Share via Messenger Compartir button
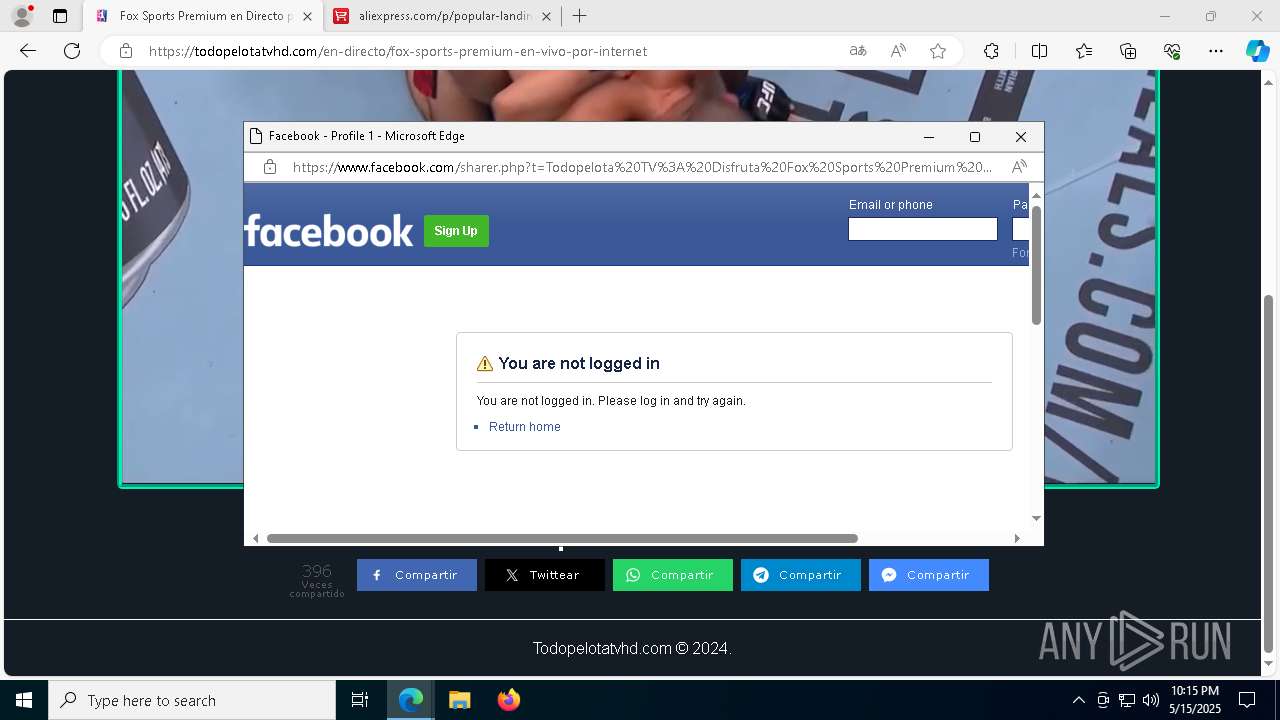The width and height of the screenshot is (1280, 720). [929, 575]
